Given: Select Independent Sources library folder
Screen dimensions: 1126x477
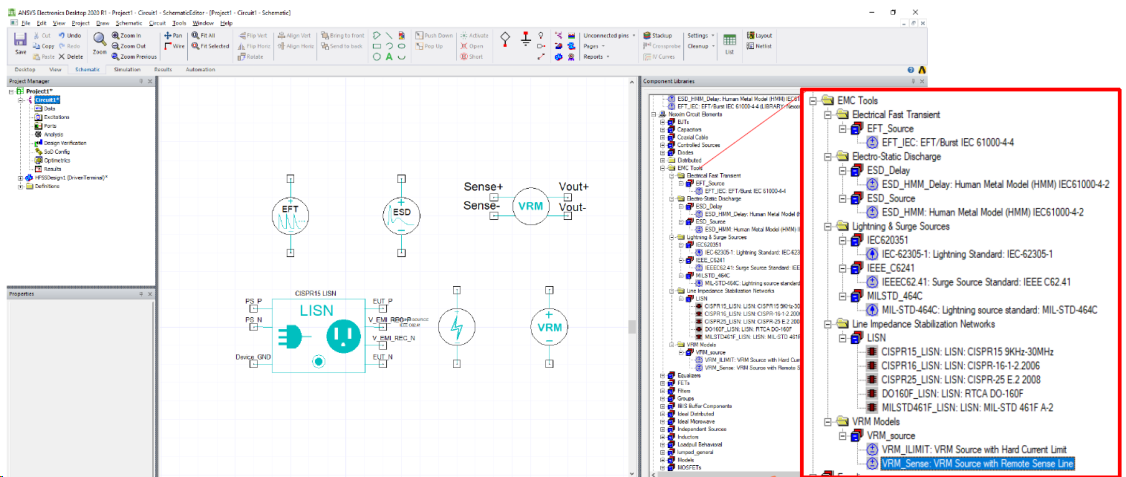Looking at the screenshot, I should pyautogui.click(x=703, y=430).
